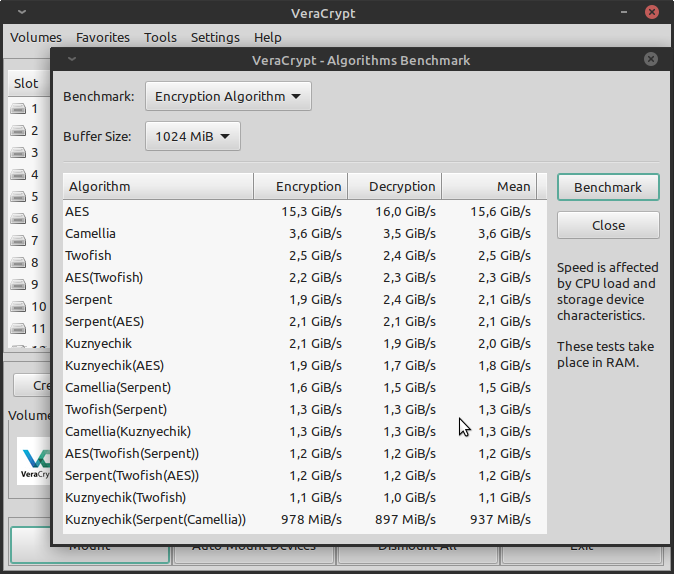Viewport: 674px width, 574px height.
Task: Select the drive icon for slot 2
Action: click(x=18, y=131)
